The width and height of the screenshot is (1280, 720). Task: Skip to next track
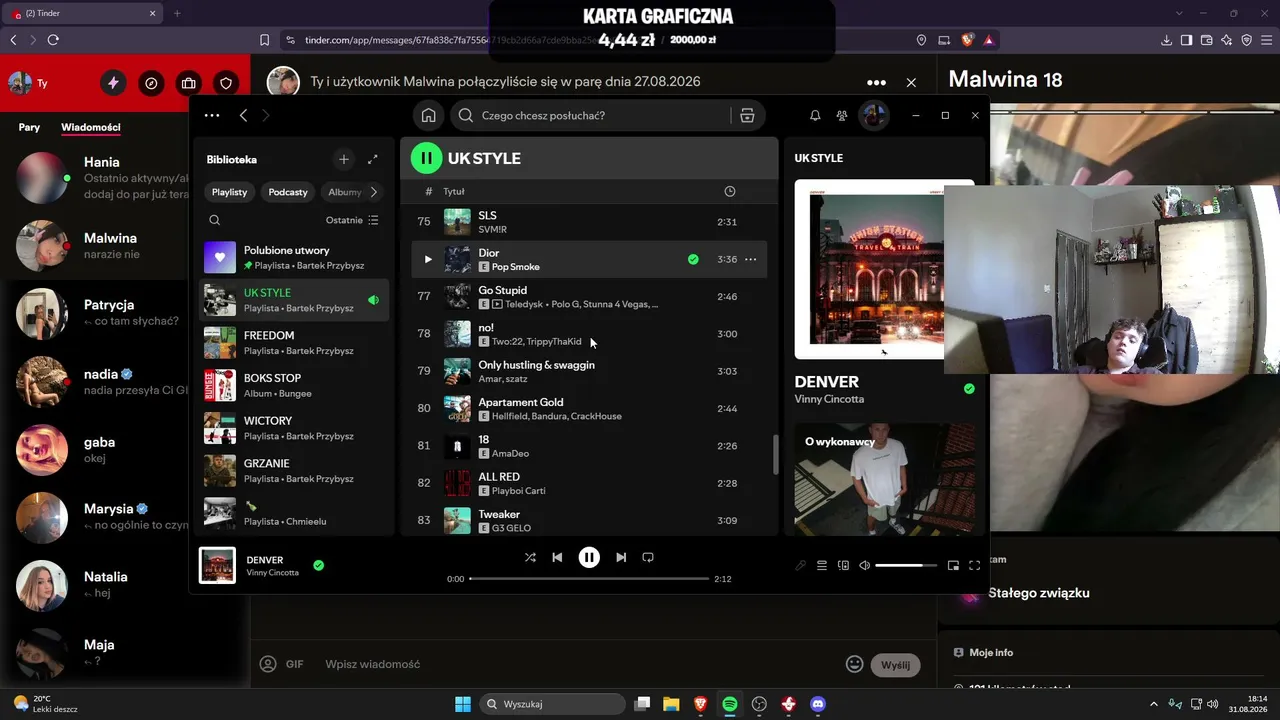click(x=621, y=557)
